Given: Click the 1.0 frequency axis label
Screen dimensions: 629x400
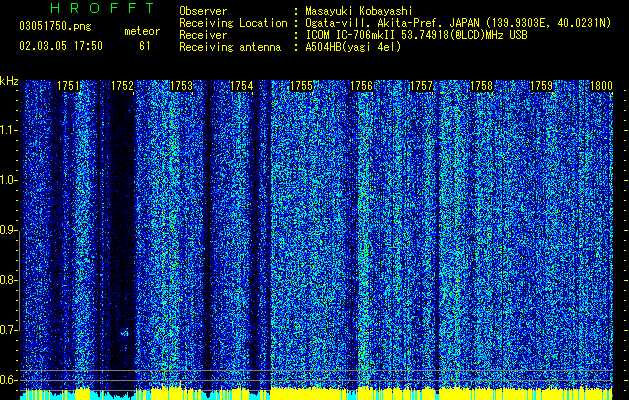Looking at the screenshot, I should point(8,180).
